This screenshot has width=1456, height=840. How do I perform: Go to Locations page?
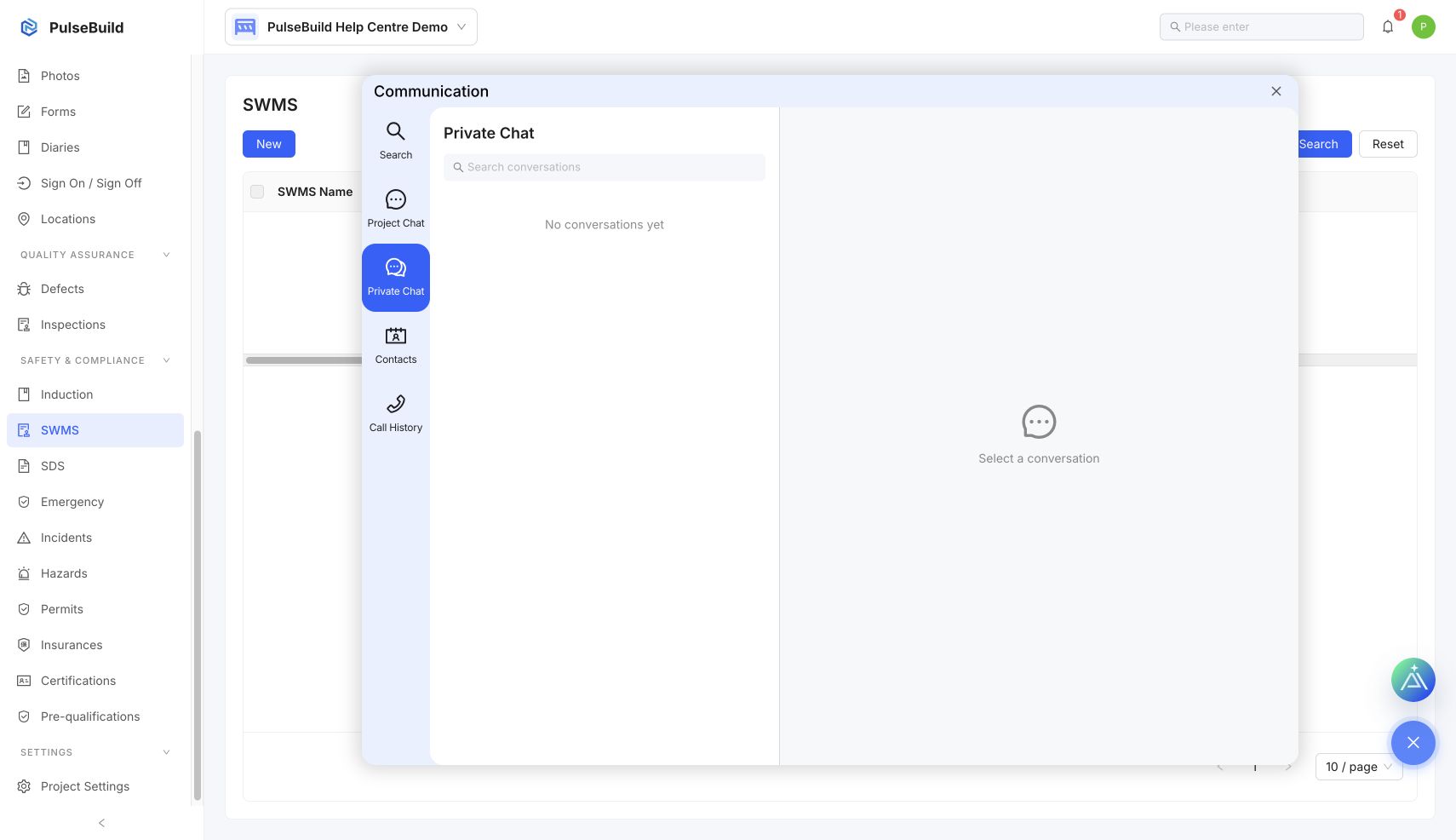click(x=95, y=219)
